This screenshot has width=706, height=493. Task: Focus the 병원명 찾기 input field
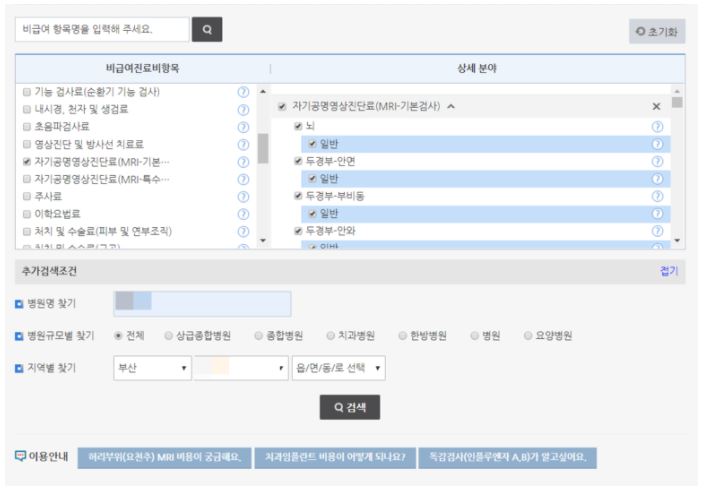202,304
